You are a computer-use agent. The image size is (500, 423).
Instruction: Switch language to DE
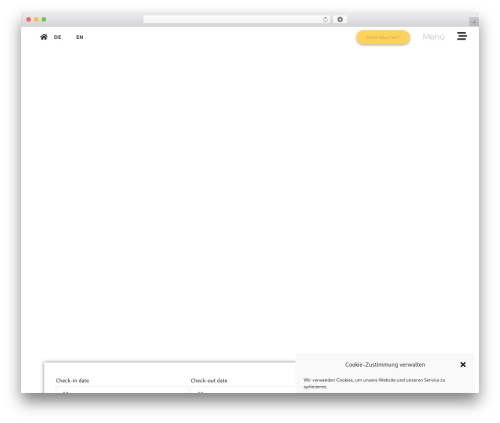point(57,37)
